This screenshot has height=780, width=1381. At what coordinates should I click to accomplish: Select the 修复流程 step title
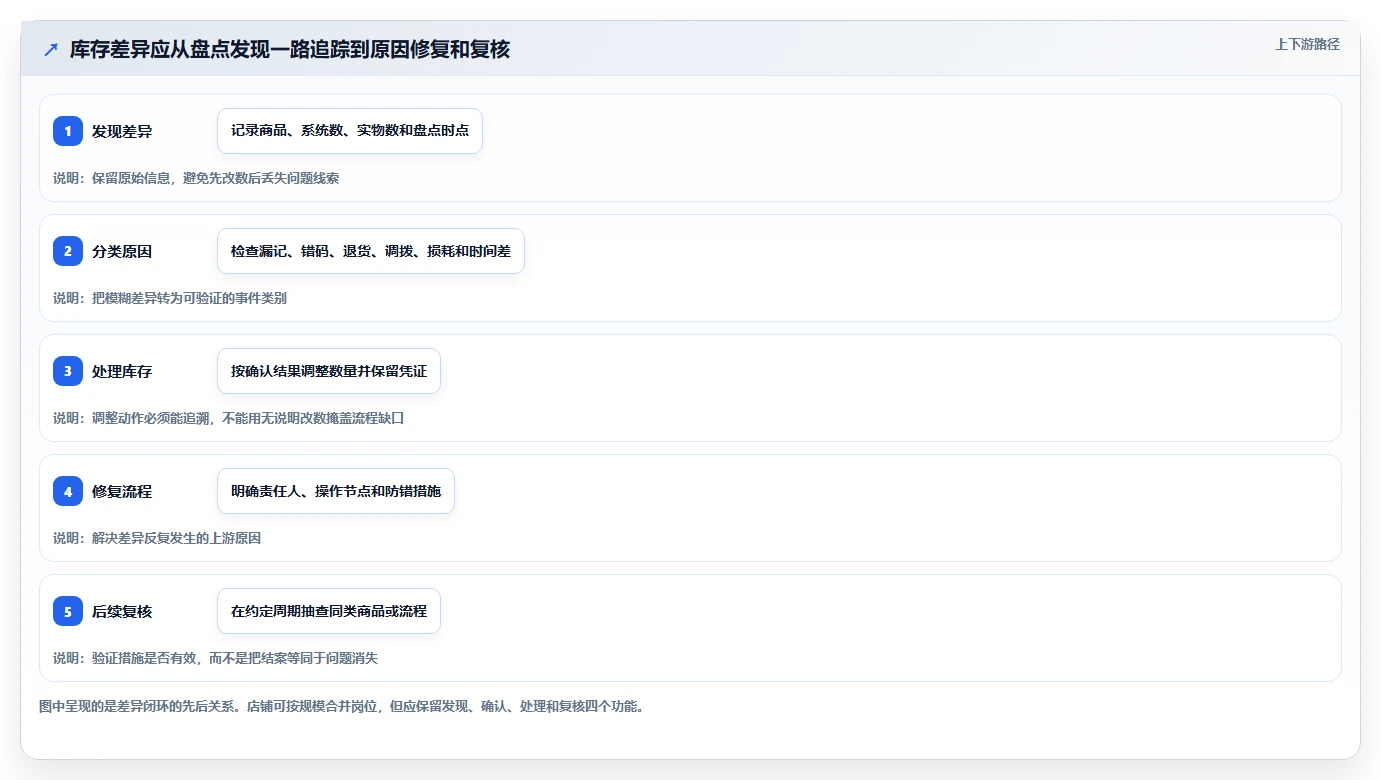coord(122,491)
